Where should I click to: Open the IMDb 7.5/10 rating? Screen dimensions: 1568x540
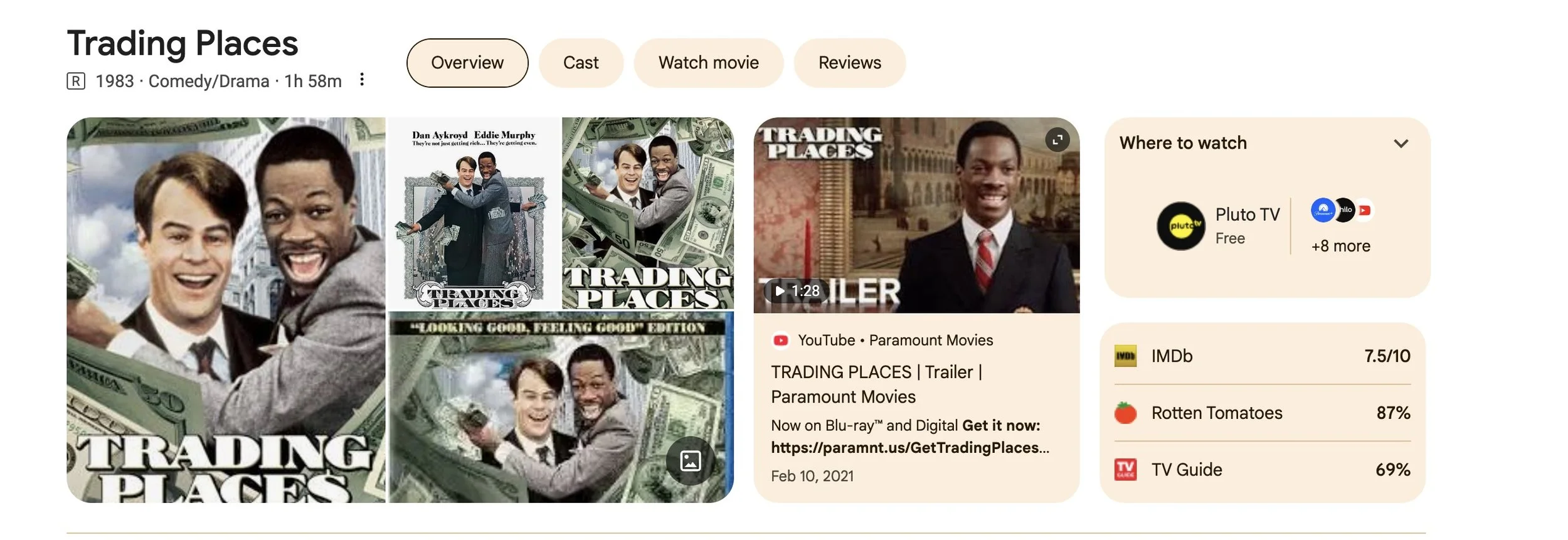1263,356
